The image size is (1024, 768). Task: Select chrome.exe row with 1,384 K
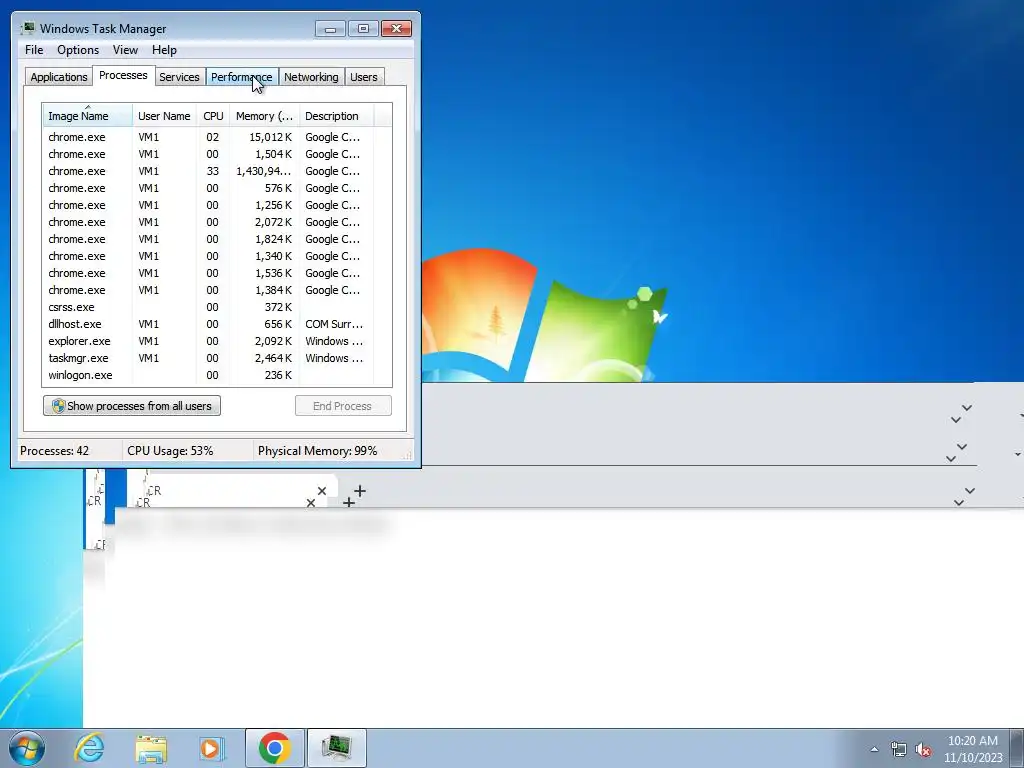pos(208,290)
